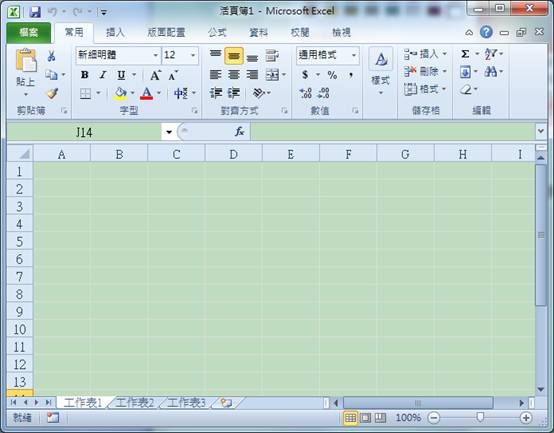Click the Clear eraser icon
Screen dimensions: 554x433
point(466,90)
